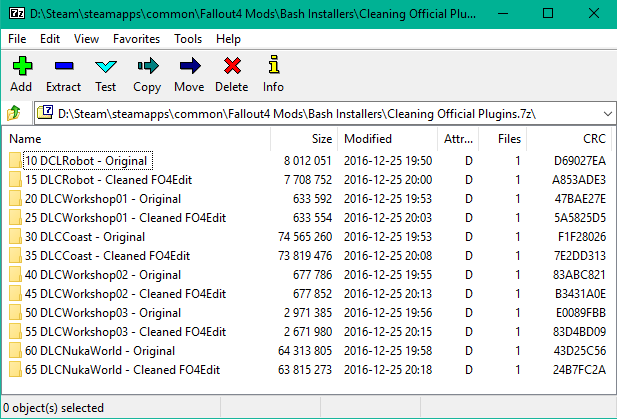
Task: Select 65 DLCNukaWorld - Cleaned FO4Edit name
Action: [x=122, y=370]
